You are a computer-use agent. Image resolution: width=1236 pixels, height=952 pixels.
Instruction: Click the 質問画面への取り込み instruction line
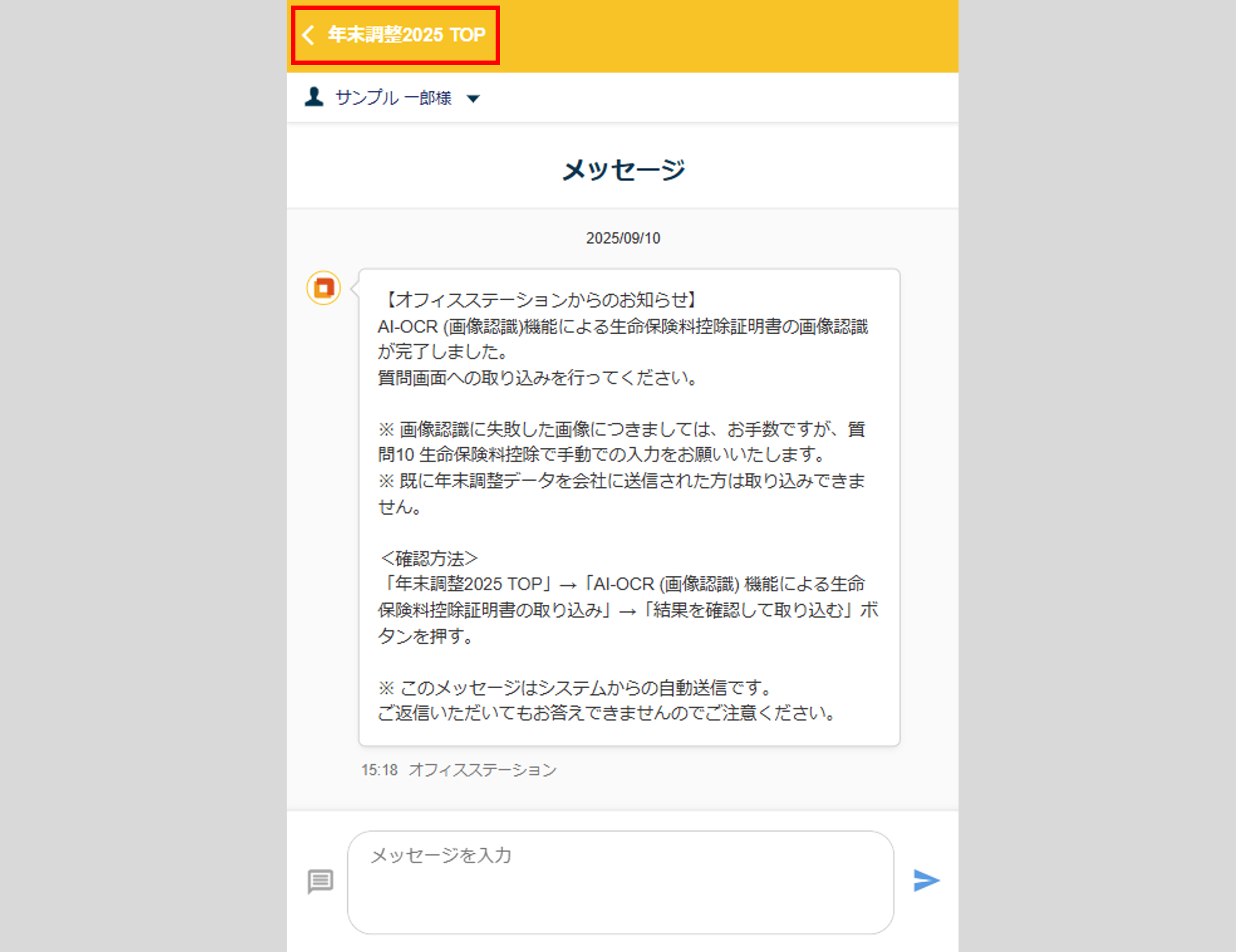tap(538, 377)
